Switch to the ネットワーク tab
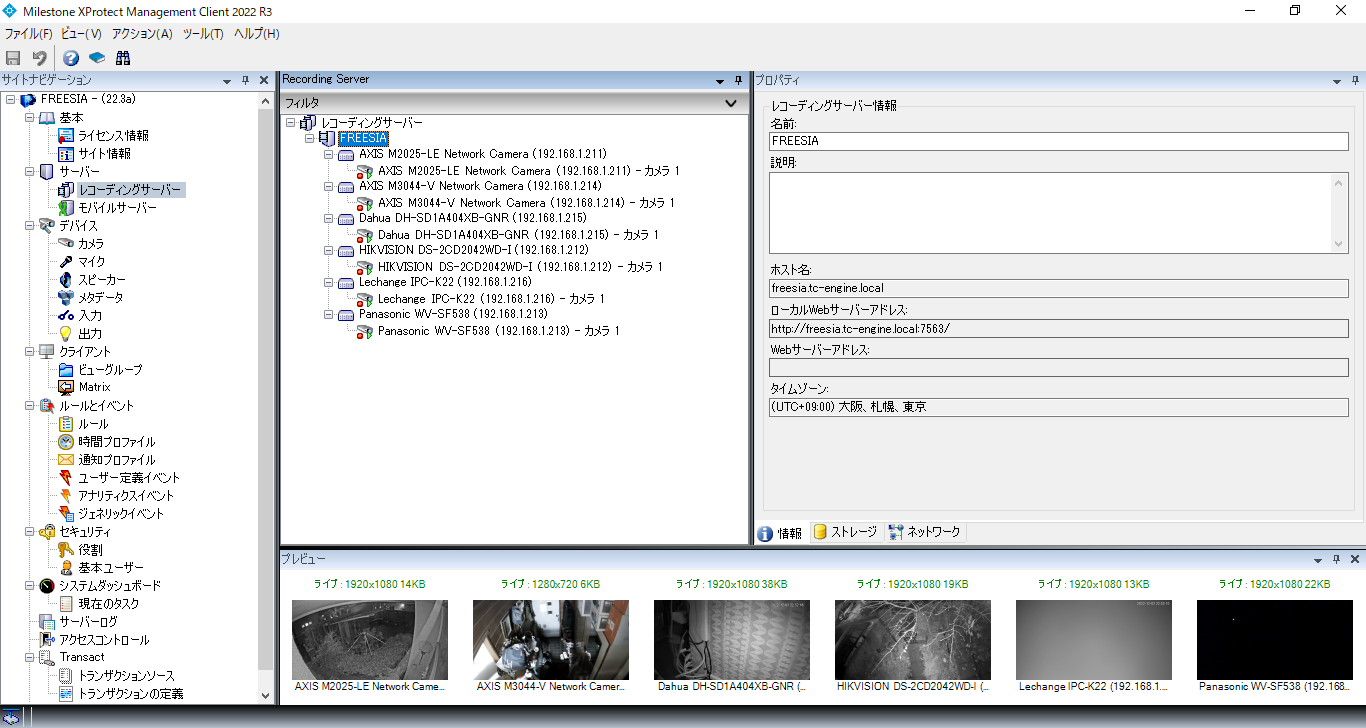The image size is (1366, 728). (x=924, y=532)
